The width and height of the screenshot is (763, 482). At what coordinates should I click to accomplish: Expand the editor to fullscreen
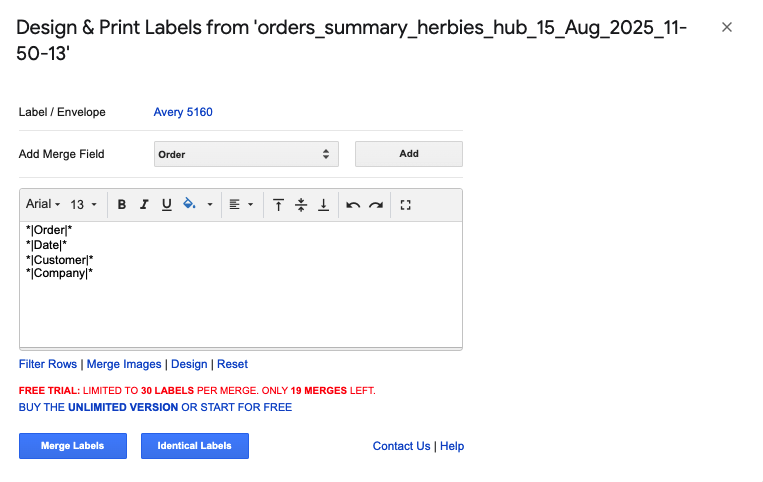point(405,205)
